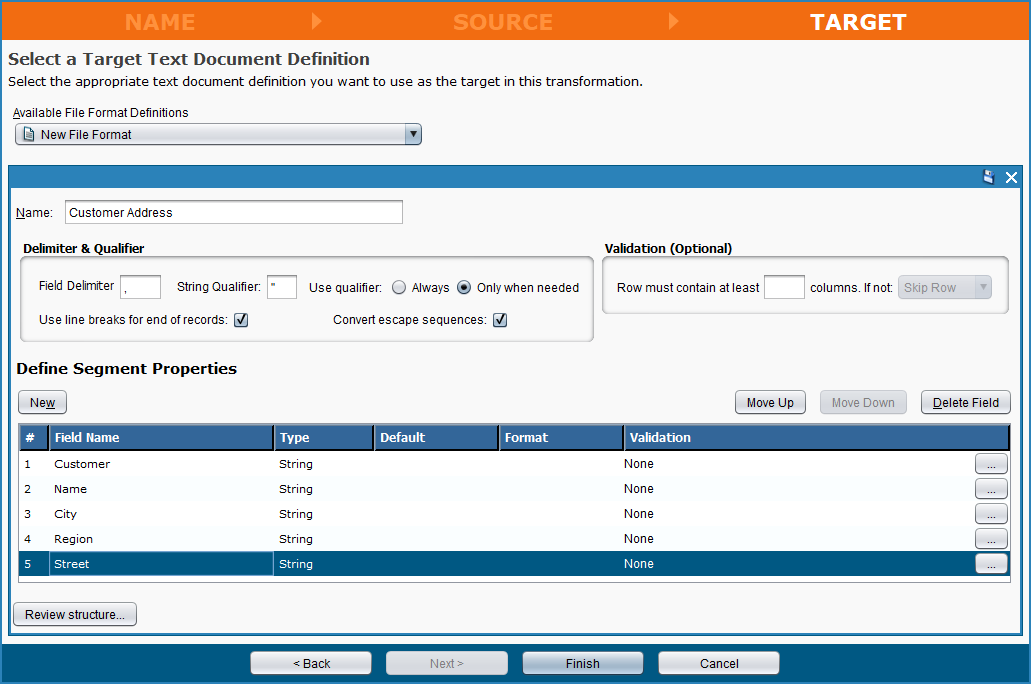The height and width of the screenshot is (684, 1031).
Task: Click the Type cell of the Street row
Action: coord(323,564)
